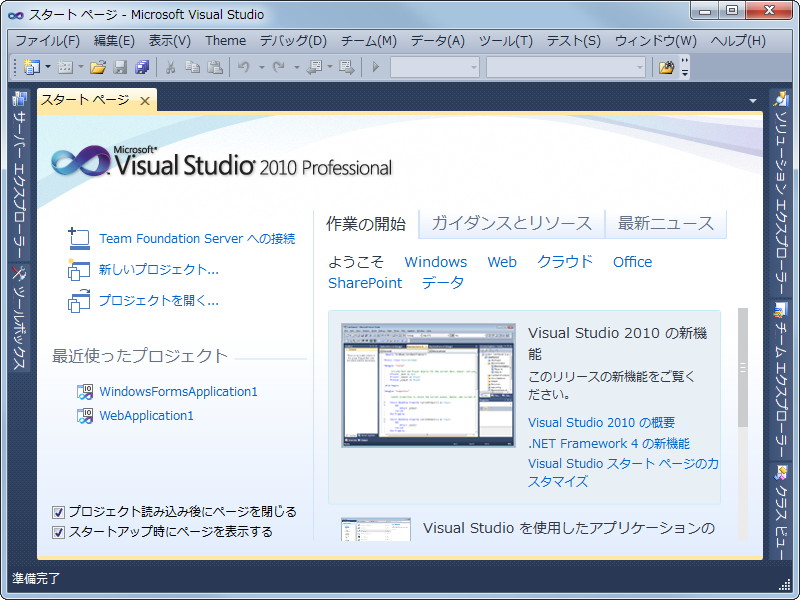This screenshot has width=800, height=600.
Task: Click the Open File folder icon
Action: [x=98, y=67]
